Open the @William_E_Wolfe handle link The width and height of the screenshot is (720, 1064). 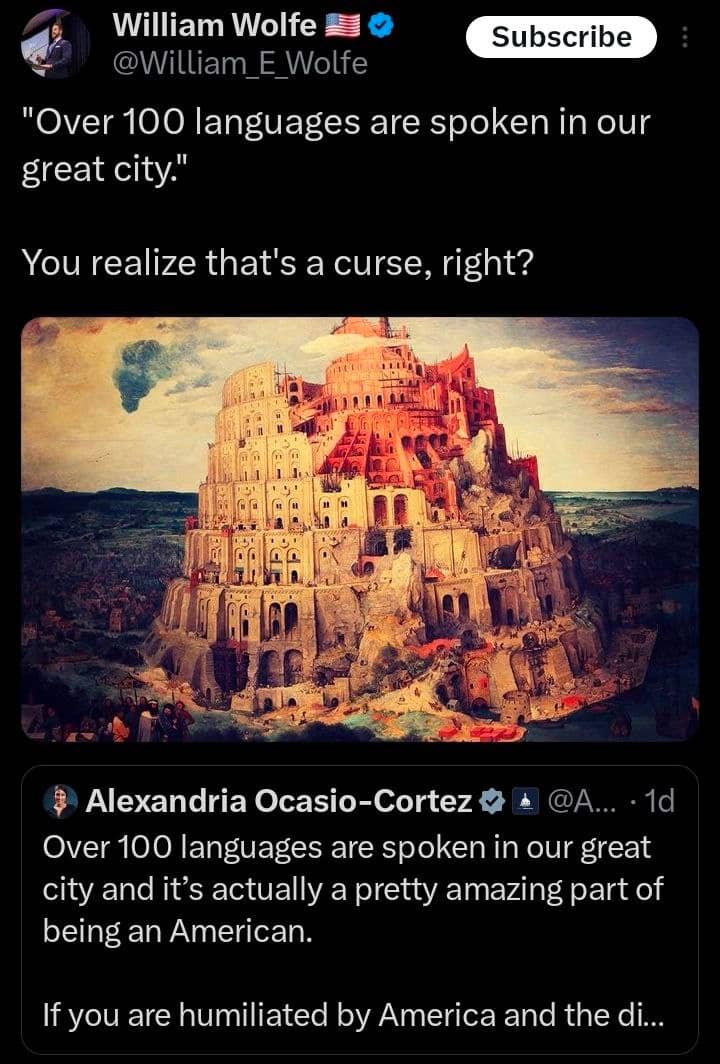(x=240, y=64)
